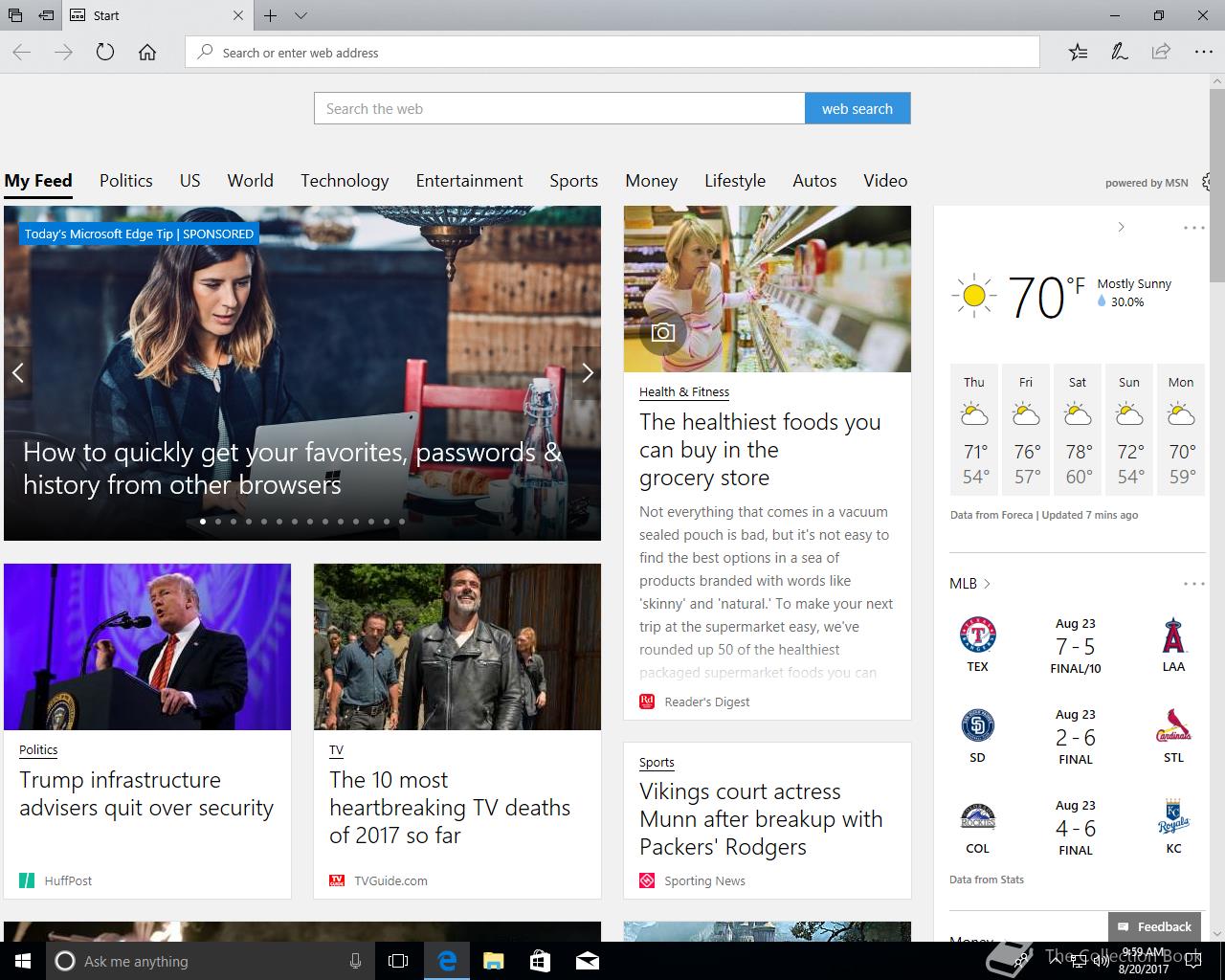
Task: Click the Cortana microphone icon
Action: 355,961
